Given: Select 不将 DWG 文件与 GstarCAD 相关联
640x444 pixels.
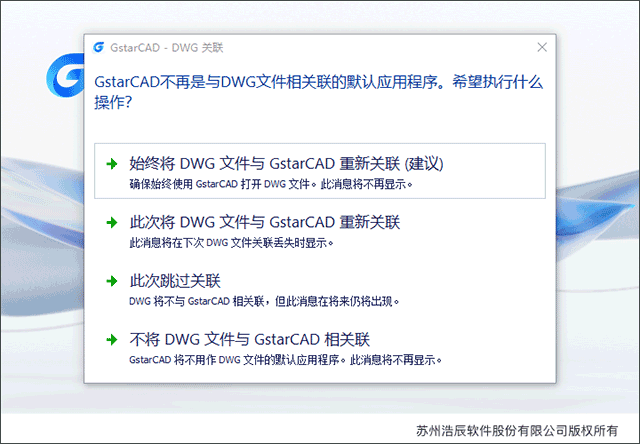Looking at the screenshot, I should point(320,347).
